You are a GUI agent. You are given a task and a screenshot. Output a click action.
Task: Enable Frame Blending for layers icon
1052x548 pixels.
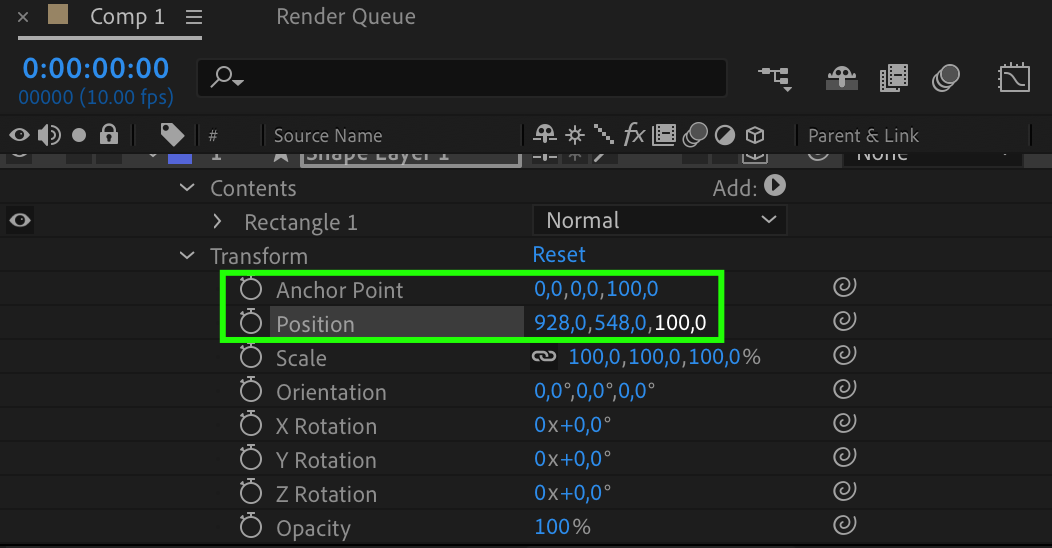pos(893,78)
